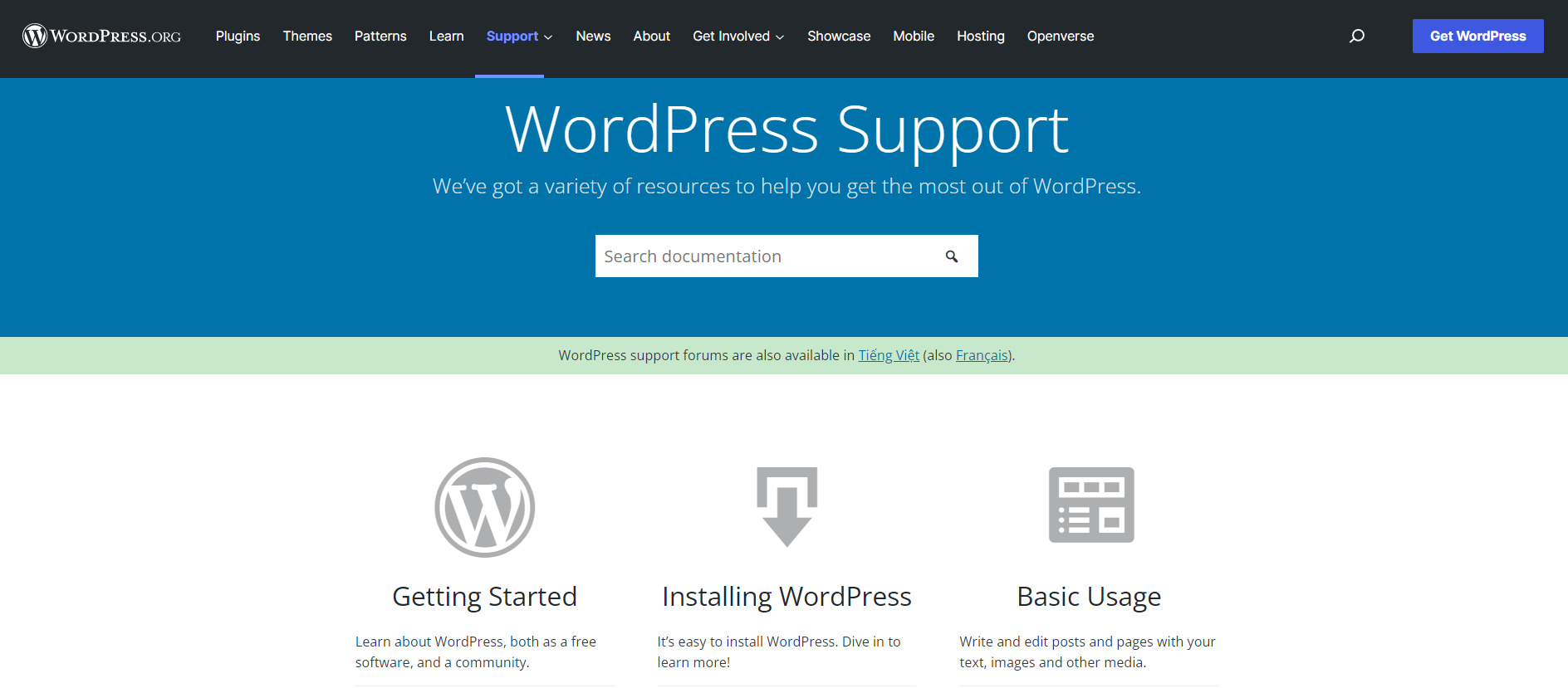1568x688 pixels.
Task: Open Patterns in the navigation bar
Action: tap(380, 36)
